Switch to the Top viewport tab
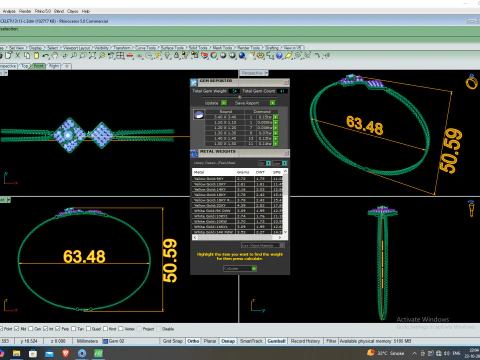The width and height of the screenshot is (480, 360). (x=25, y=66)
